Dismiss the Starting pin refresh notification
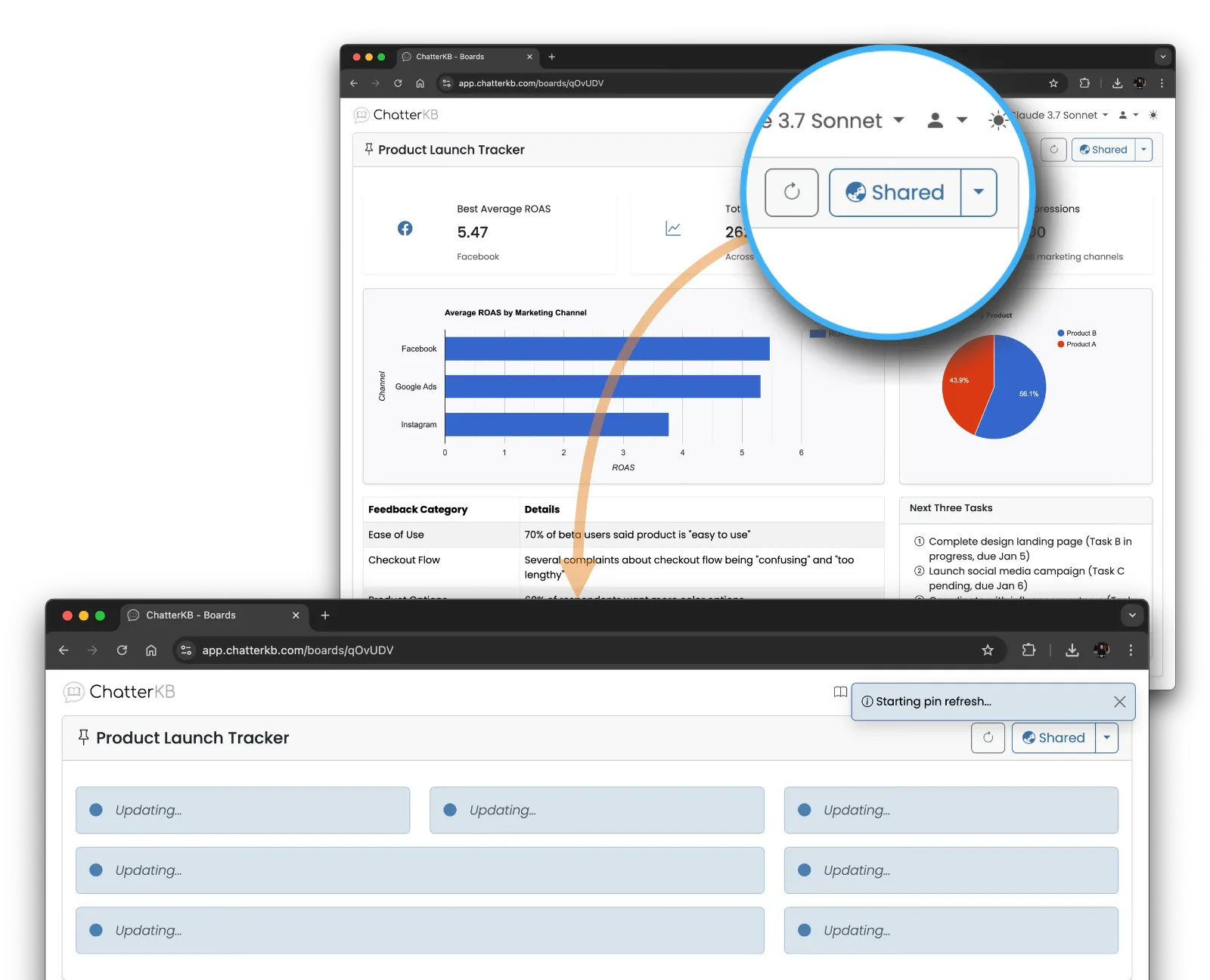This screenshot has height=980, width=1210. pos(1120,702)
